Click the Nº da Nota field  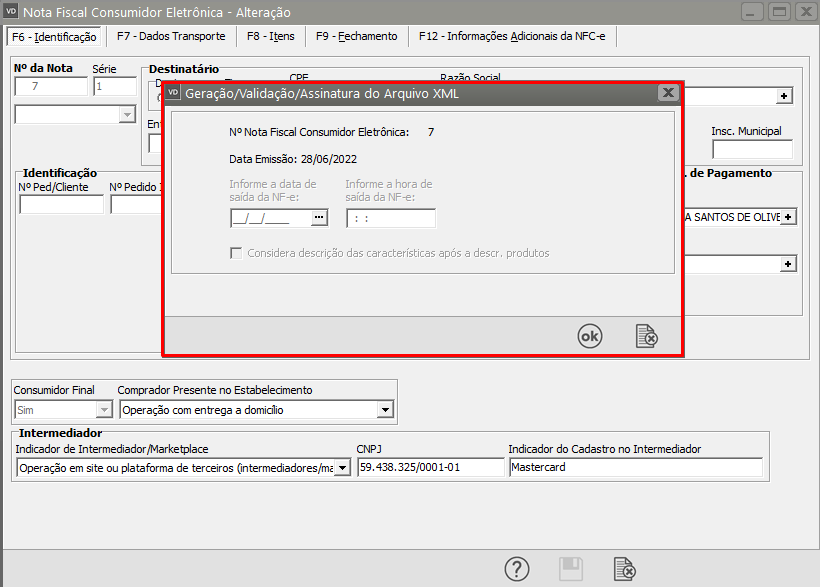point(51,86)
